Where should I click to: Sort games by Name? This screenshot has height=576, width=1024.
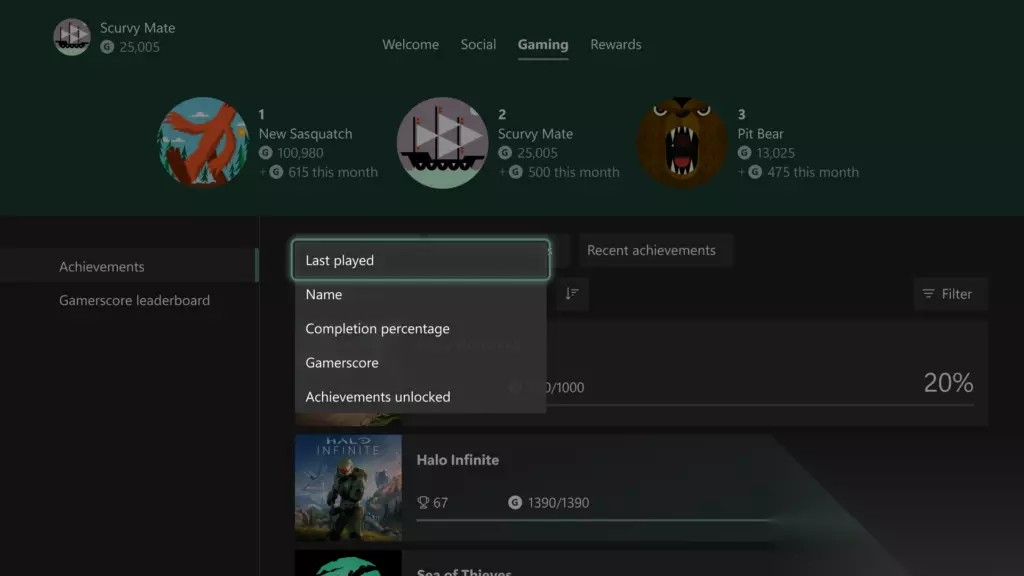pos(421,295)
